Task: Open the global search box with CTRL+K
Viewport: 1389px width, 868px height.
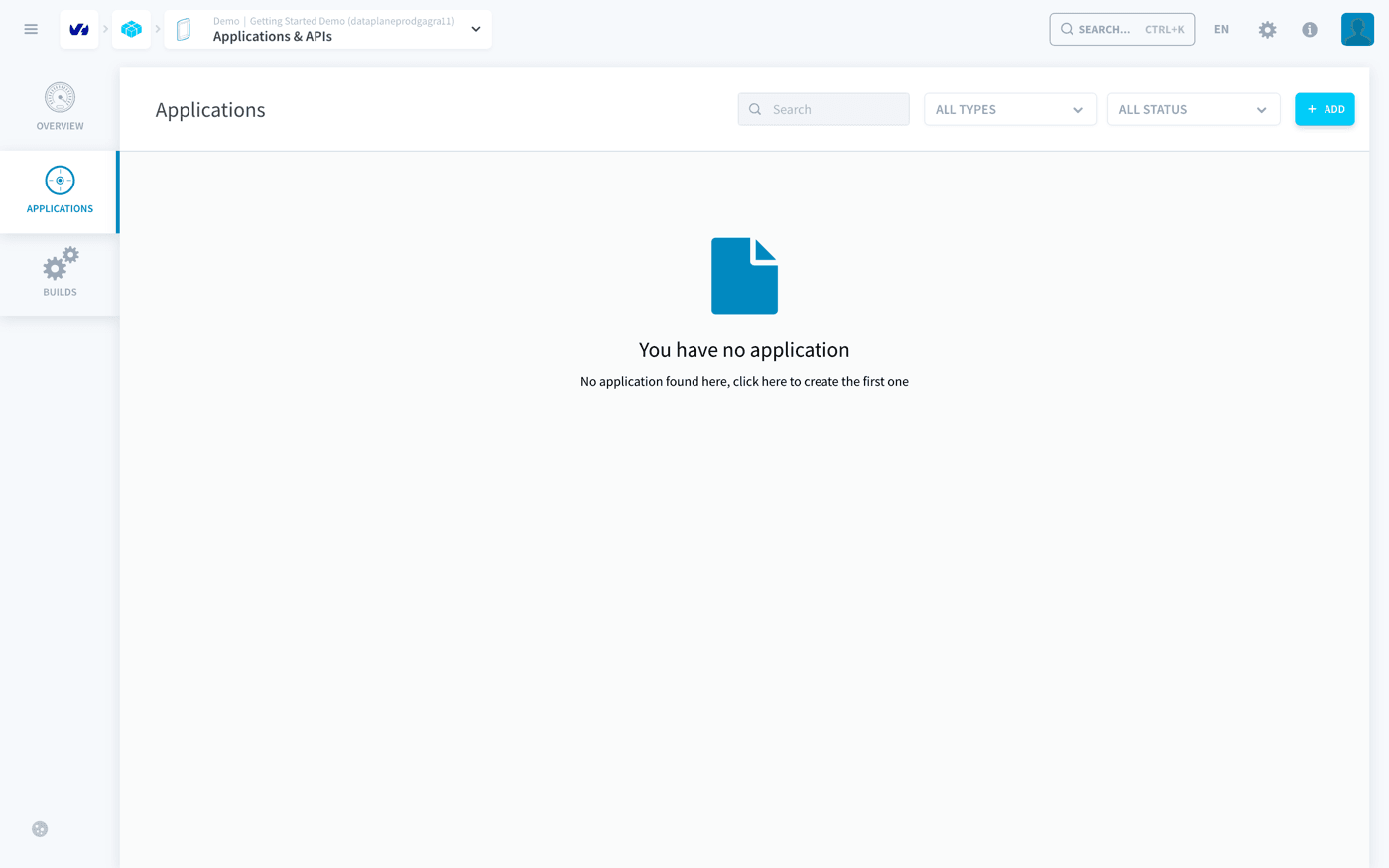Action: (1121, 29)
